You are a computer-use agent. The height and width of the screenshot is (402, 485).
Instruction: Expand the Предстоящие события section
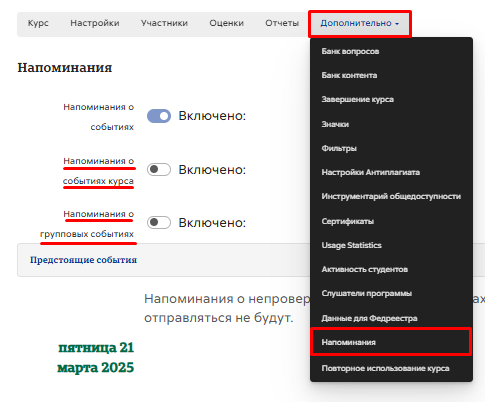pyautogui.click(x=83, y=260)
